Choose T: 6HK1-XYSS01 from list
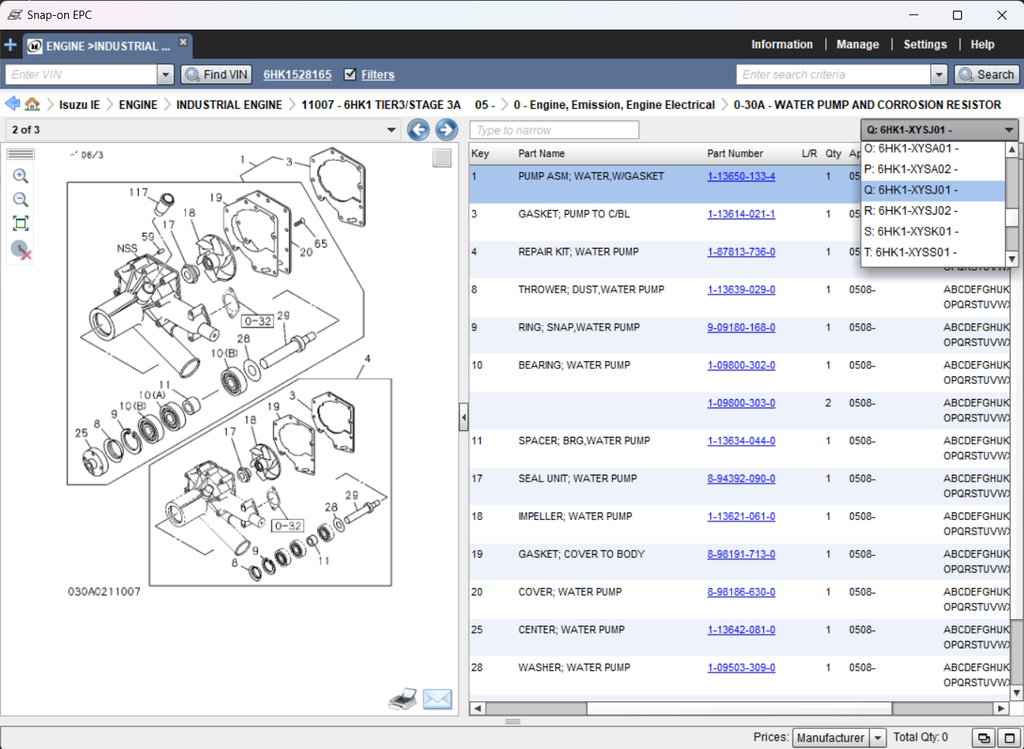This screenshot has height=749, width=1024. coord(933,253)
